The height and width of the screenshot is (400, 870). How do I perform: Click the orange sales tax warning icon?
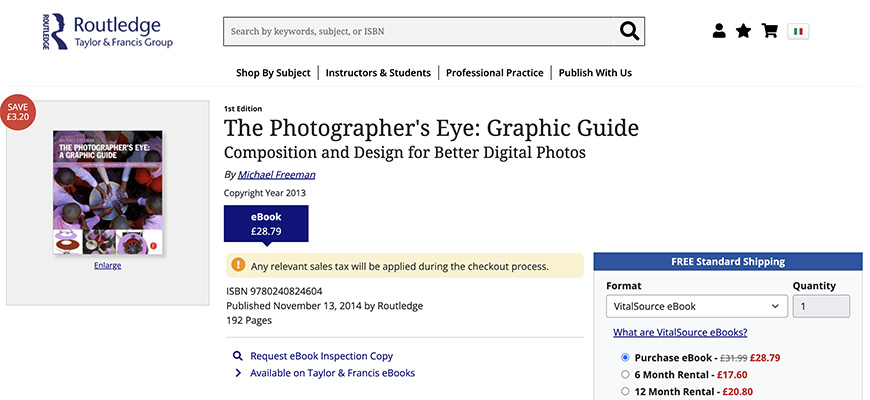tap(238, 265)
